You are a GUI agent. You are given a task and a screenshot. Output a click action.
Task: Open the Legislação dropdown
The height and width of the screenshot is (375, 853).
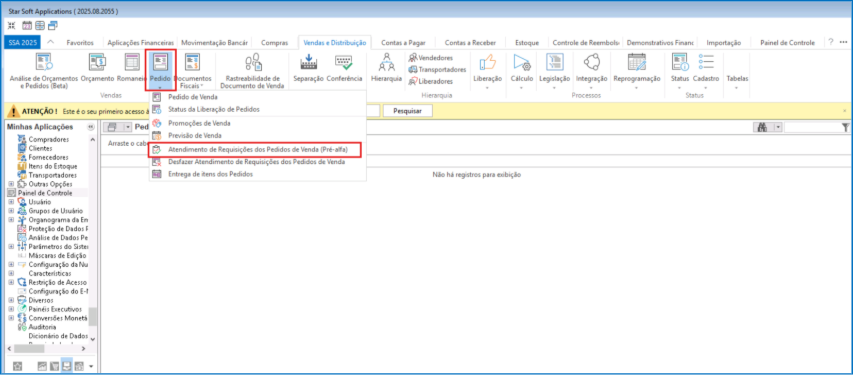coord(554,70)
